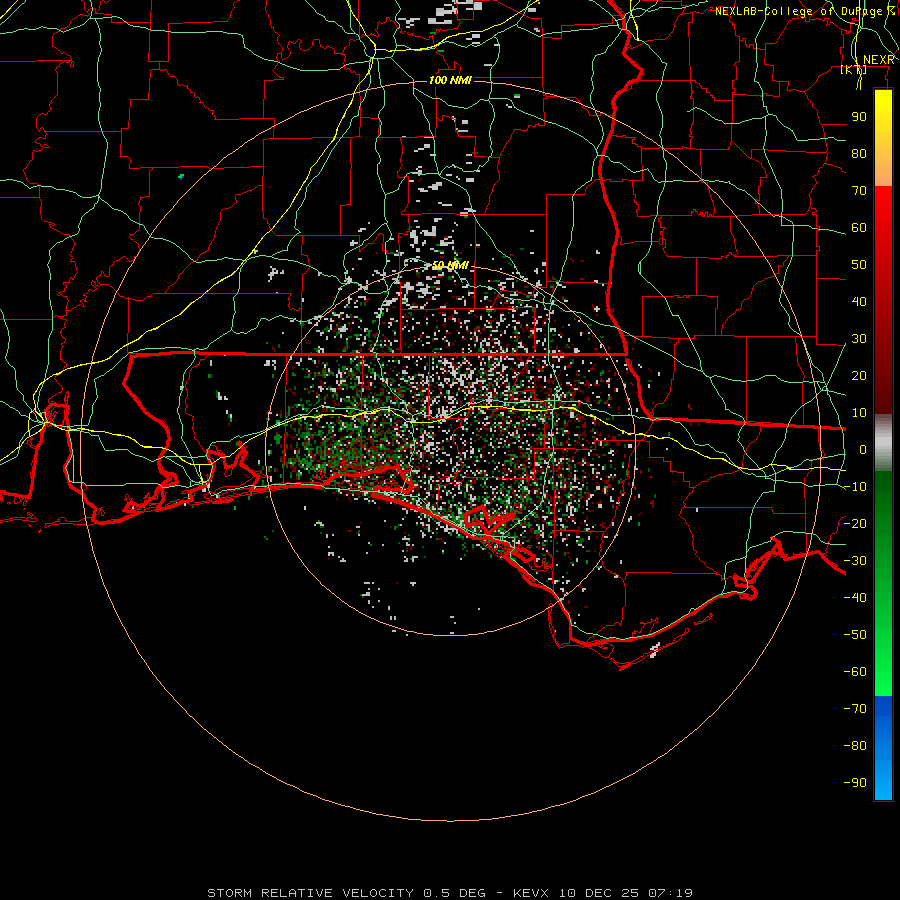The width and height of the screenshot is (900, 900).
Task: Click the -60 value on the velocity scale
Action: coord(855,672)
